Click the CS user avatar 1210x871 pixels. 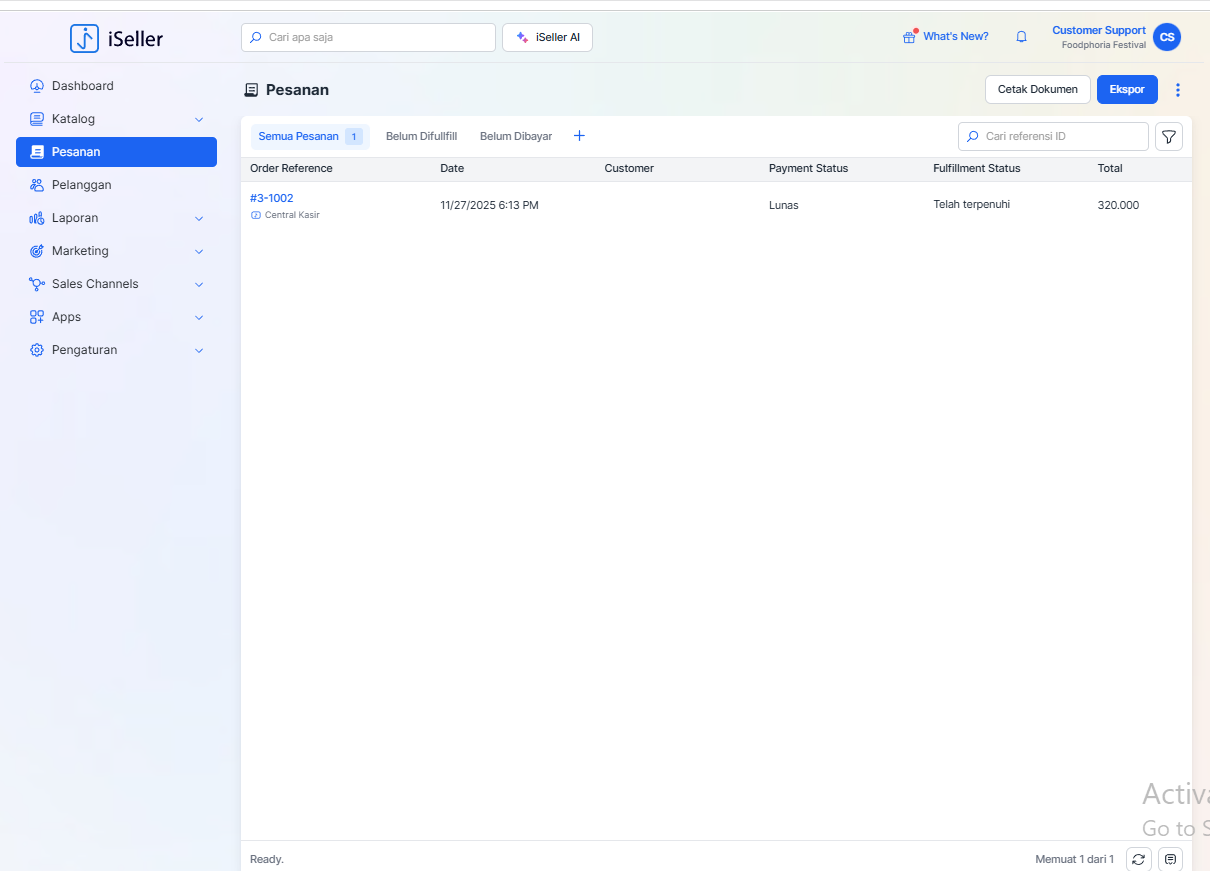(x=1166, y=37)
